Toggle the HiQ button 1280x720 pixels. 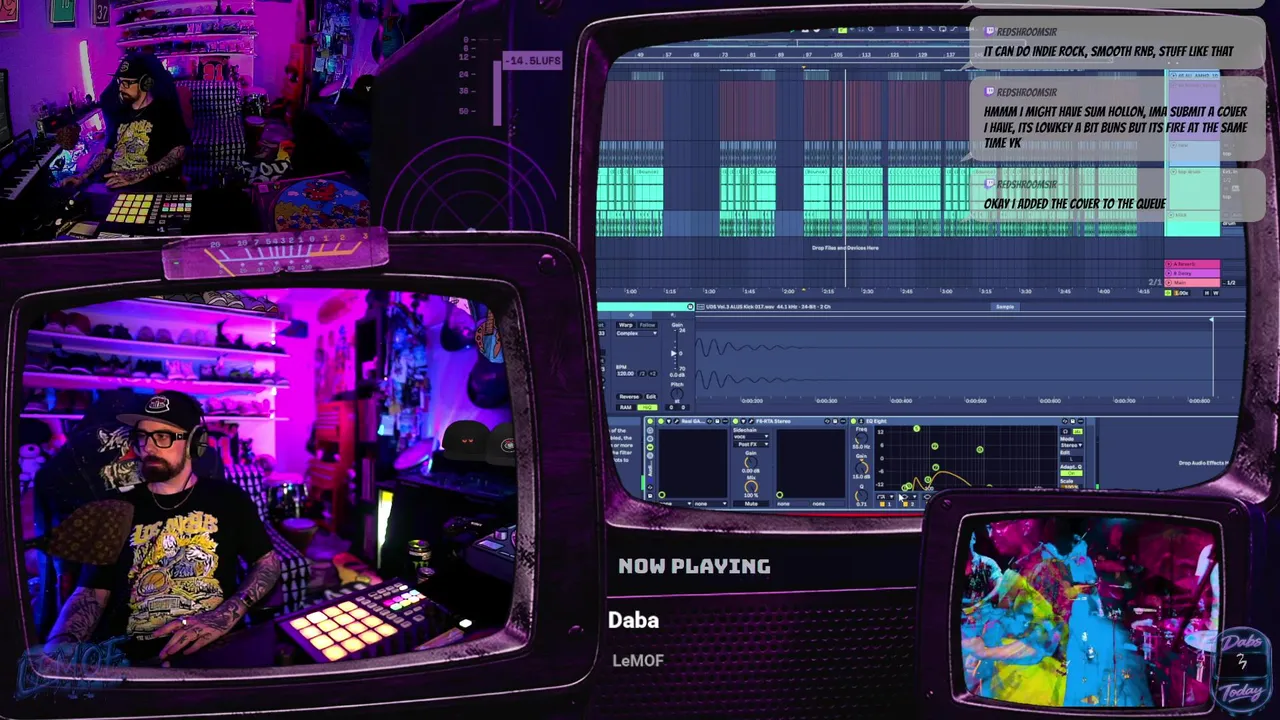647,407
